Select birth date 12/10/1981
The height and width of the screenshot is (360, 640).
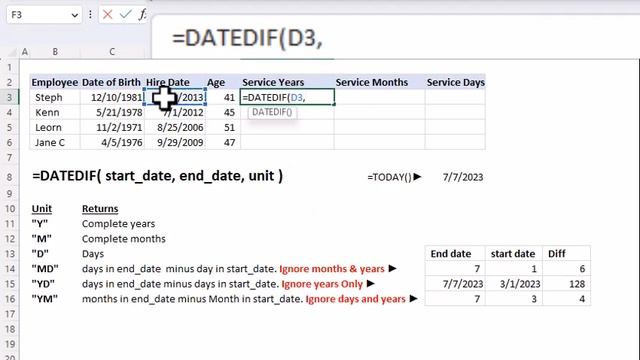(112, 97)
